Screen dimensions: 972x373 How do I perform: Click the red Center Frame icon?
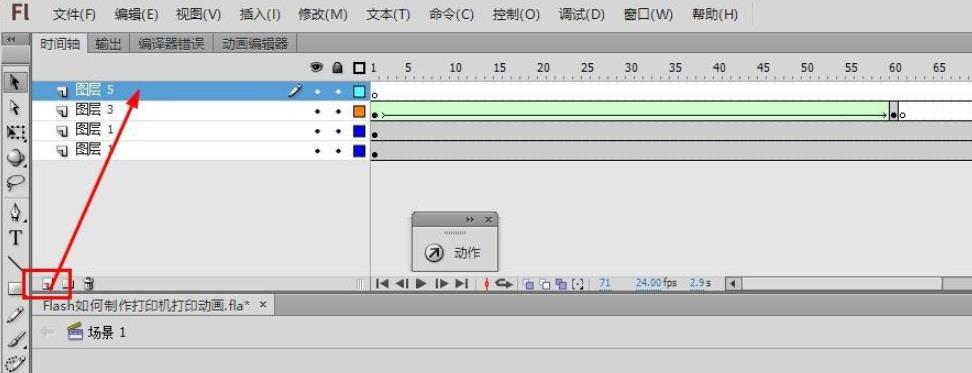(487, 284)
